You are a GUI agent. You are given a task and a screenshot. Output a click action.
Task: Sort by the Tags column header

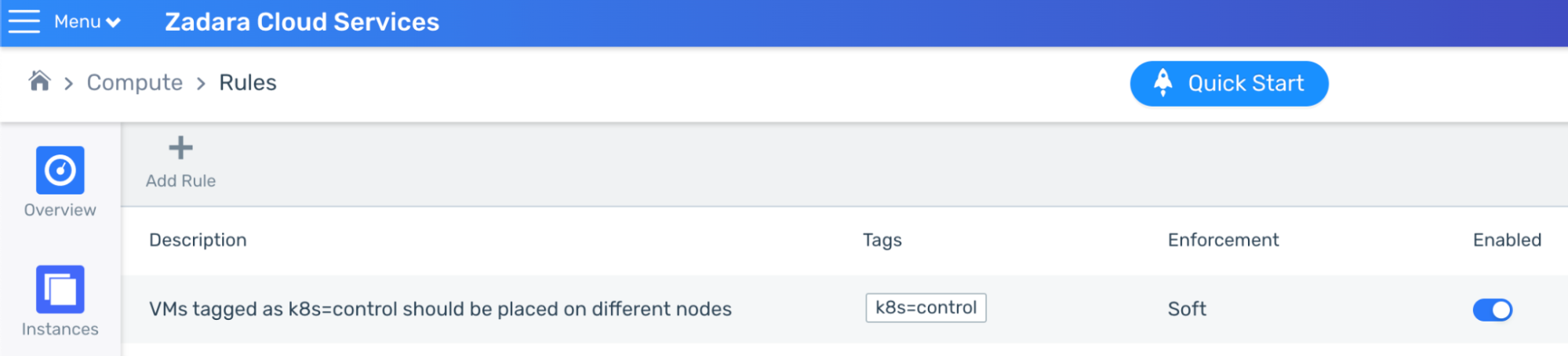pyautogui.click(x=882, y=240)
